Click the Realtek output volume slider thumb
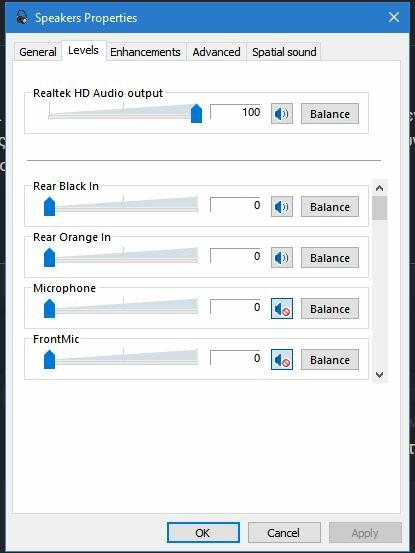Viewport: 415px width, 553px height. (196, 114)
